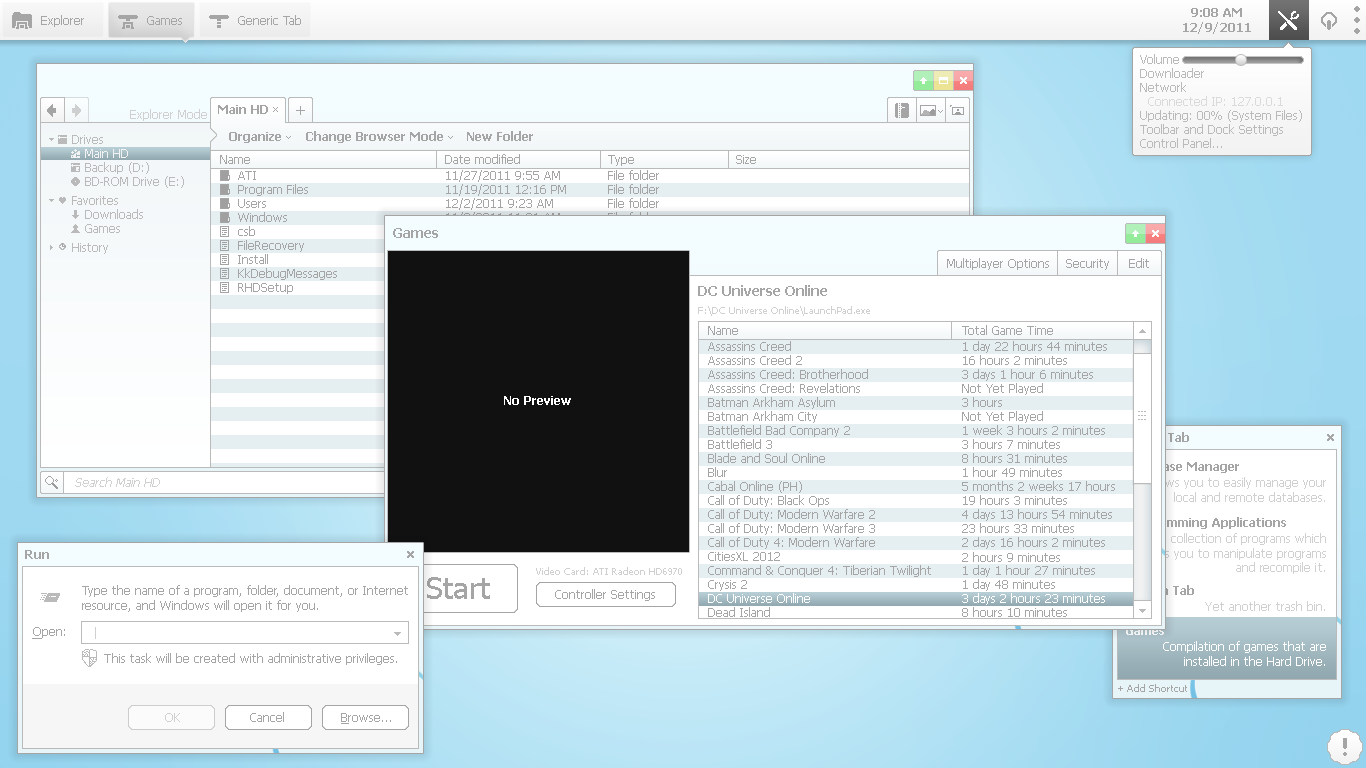Viewport: 1366px width, 768px height.
Task: Click Downloader in the settings popup
Action: click(1171, 73)
